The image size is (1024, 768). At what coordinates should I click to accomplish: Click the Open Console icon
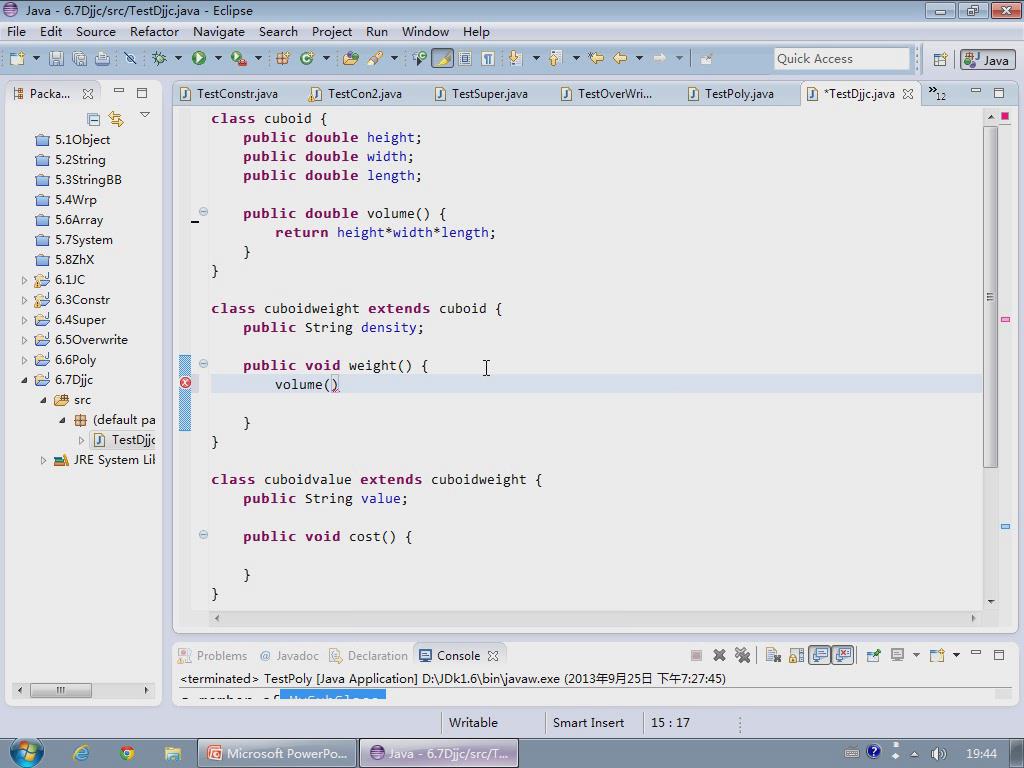pos(937,655)
